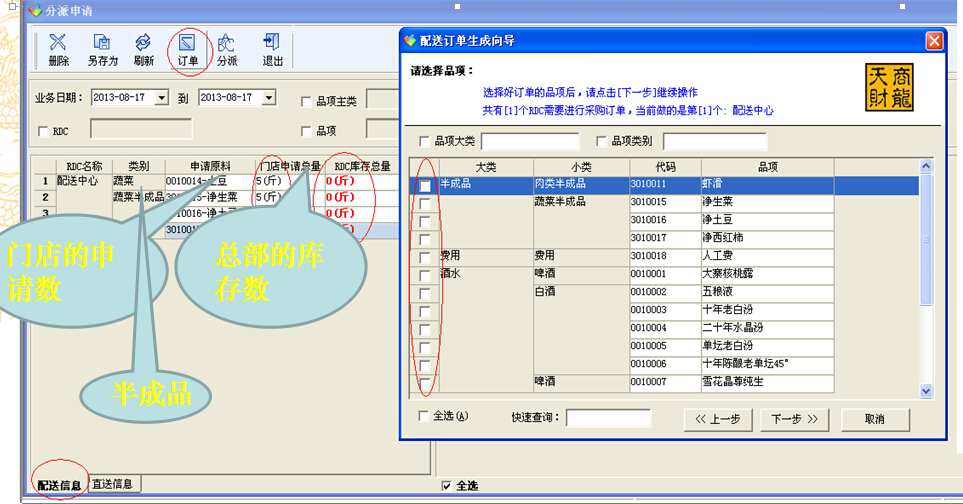The image size is (963, 504).
Task: Click the 另存为 (Save As) toolbar icon
Action: point(101,48)
